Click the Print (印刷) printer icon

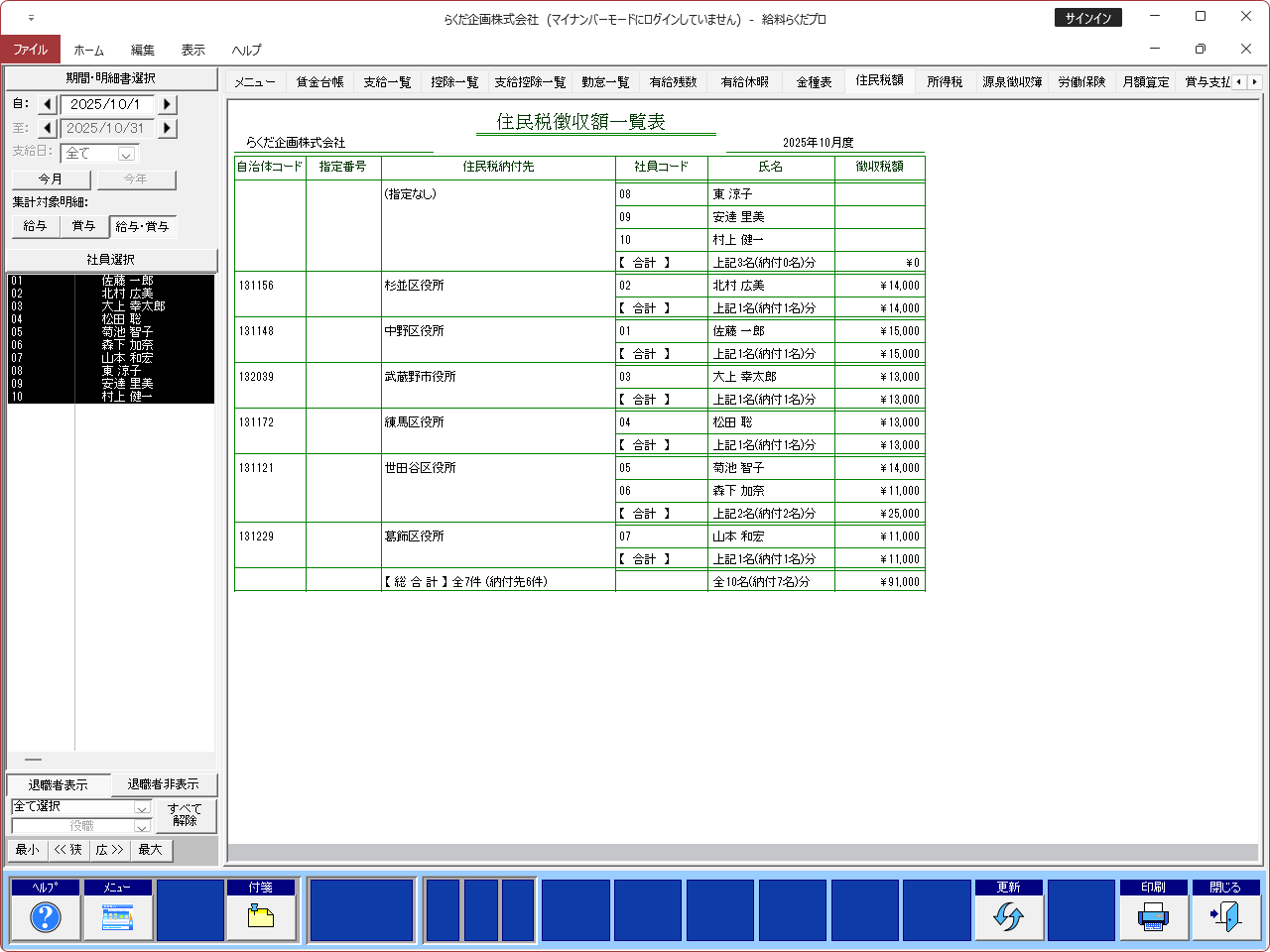point(1153,917)
